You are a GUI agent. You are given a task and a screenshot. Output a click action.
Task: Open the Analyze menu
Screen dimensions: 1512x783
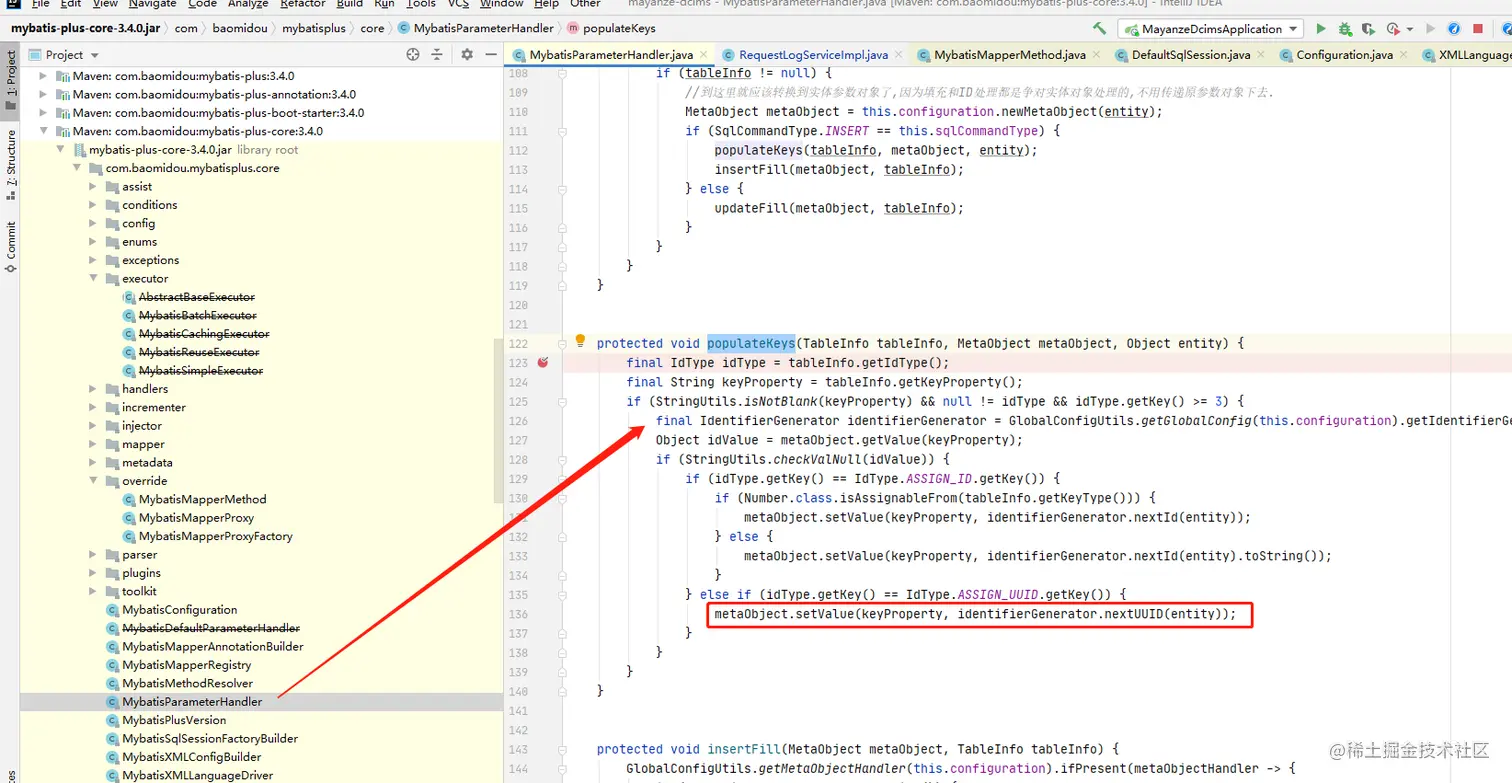pyautogui.click(x=248, y=4)
